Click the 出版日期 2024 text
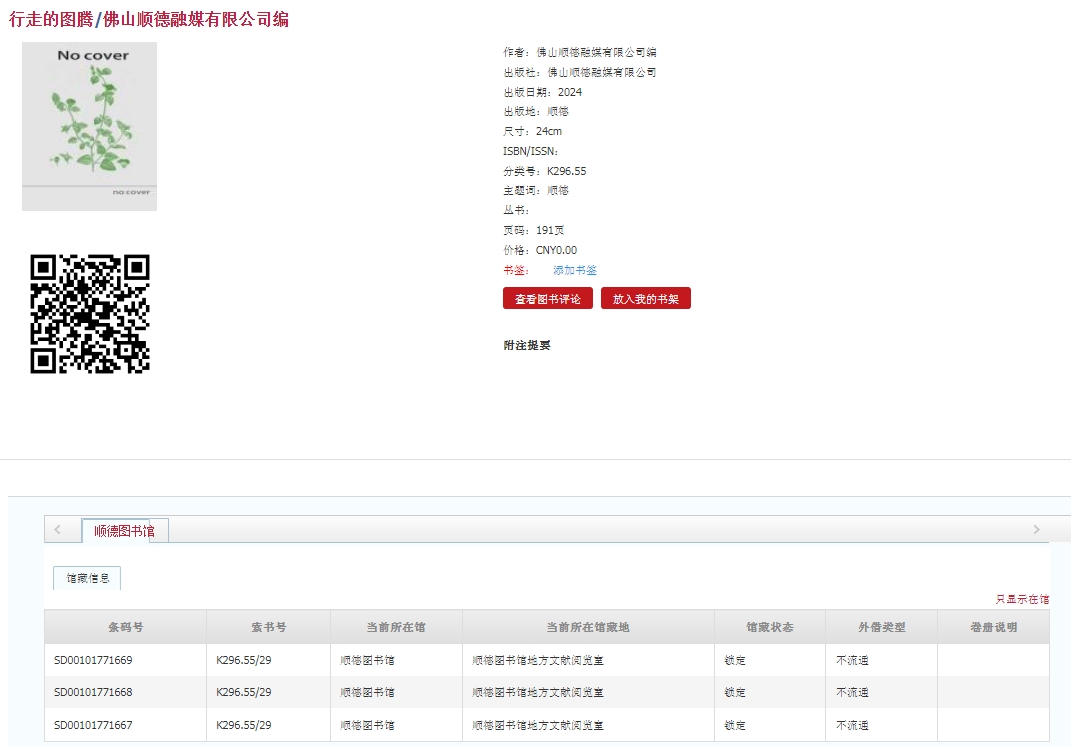Screen dimensions: 1071x747 click(542, 91)
